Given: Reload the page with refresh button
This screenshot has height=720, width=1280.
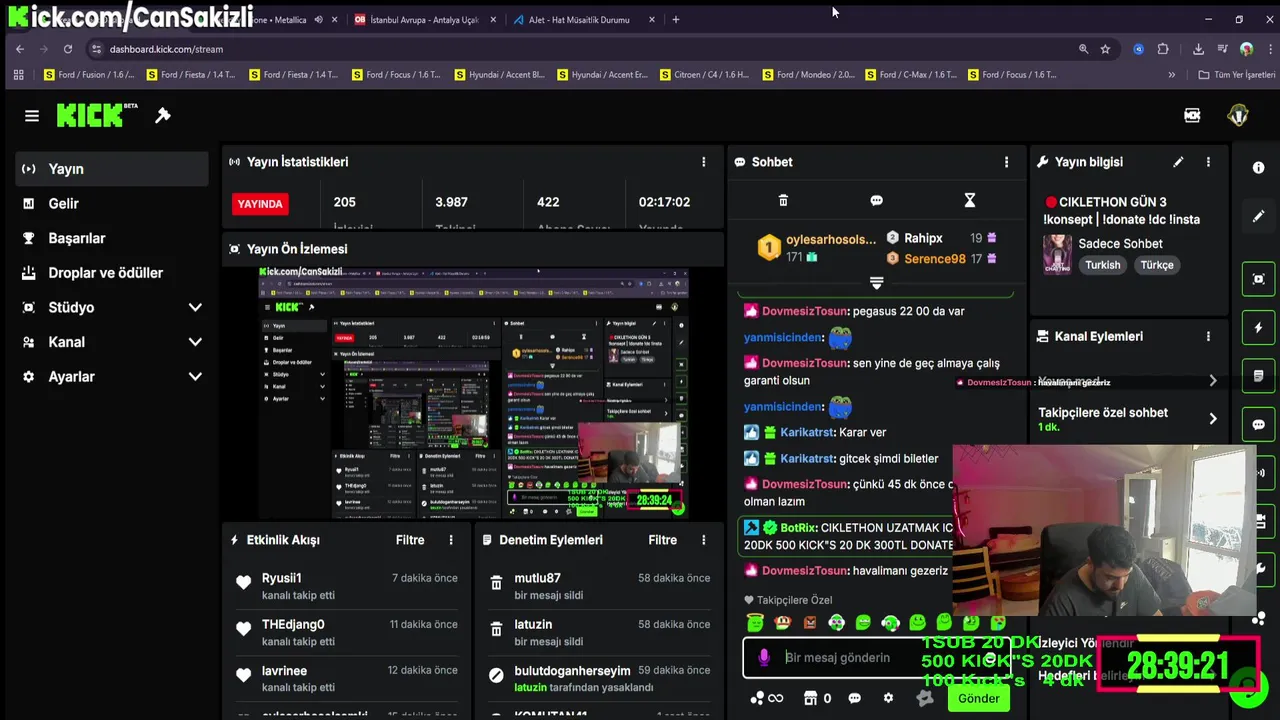Looking at the screenshot, I should tap(68, 49).
